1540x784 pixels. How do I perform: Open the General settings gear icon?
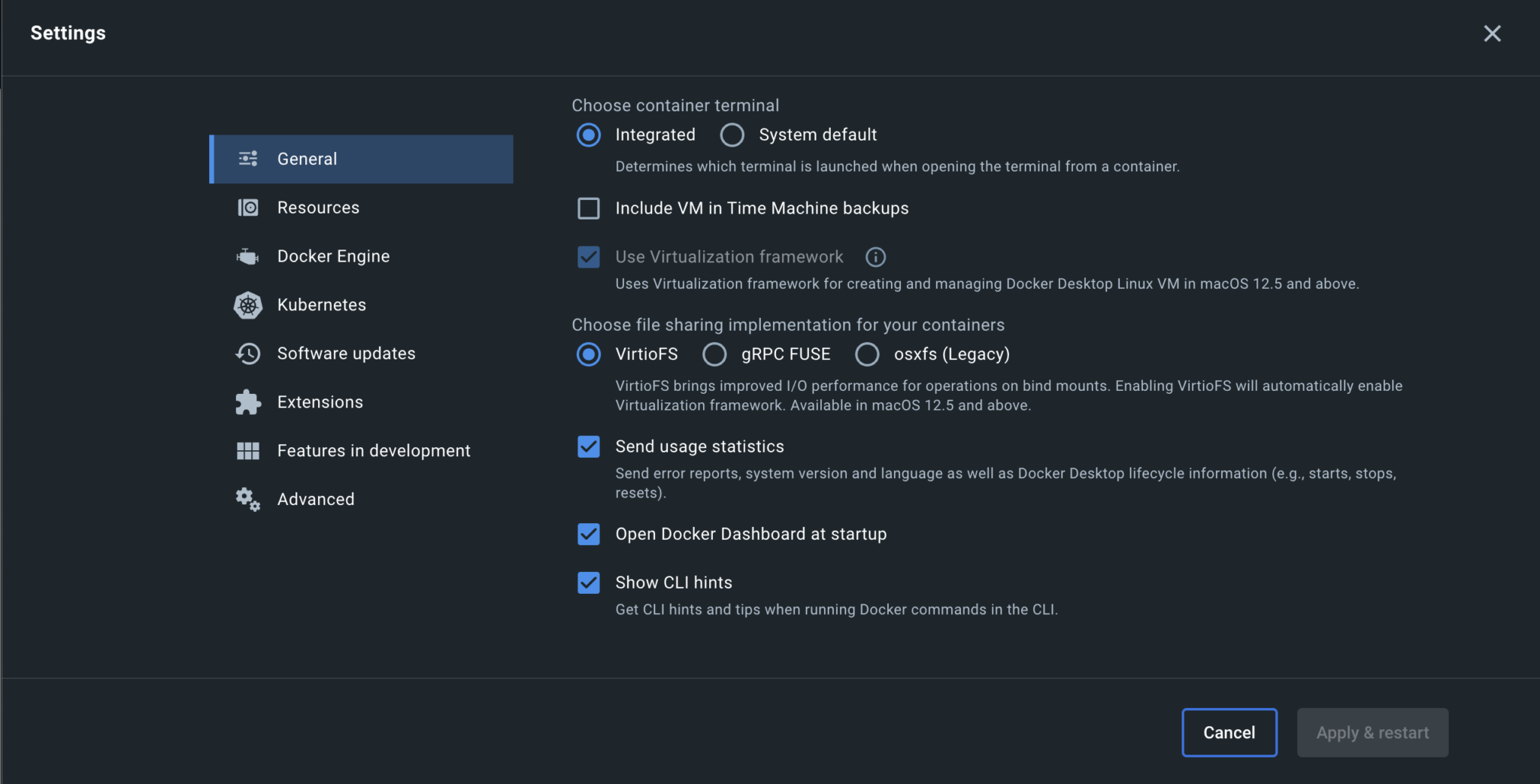tap(248, 159)
